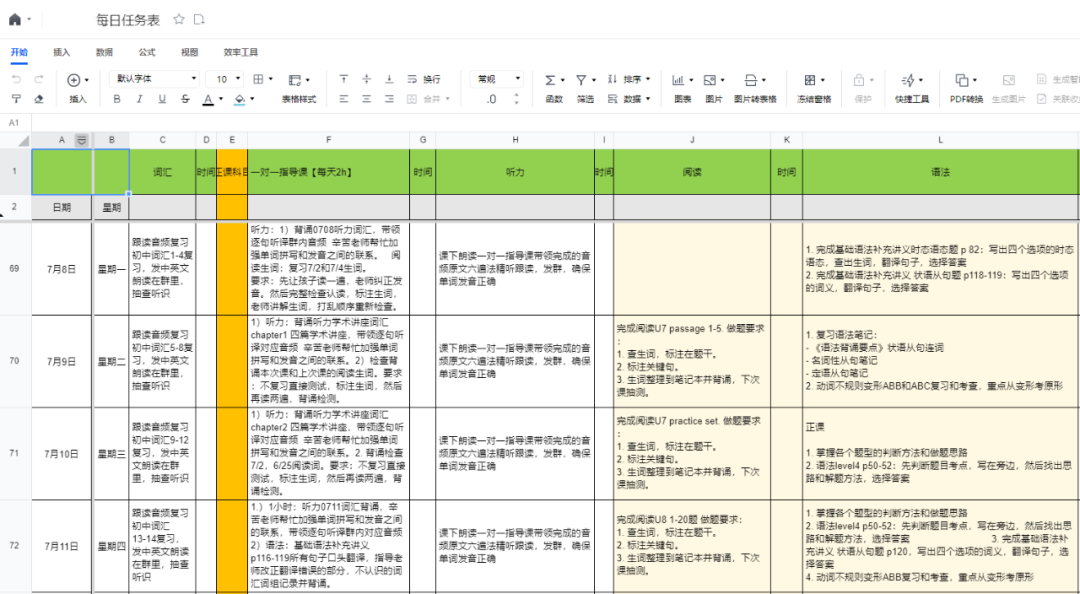Switch to the 插入 tab
The width and height of the screenshot is (1080, 594).
click(62, 52)
